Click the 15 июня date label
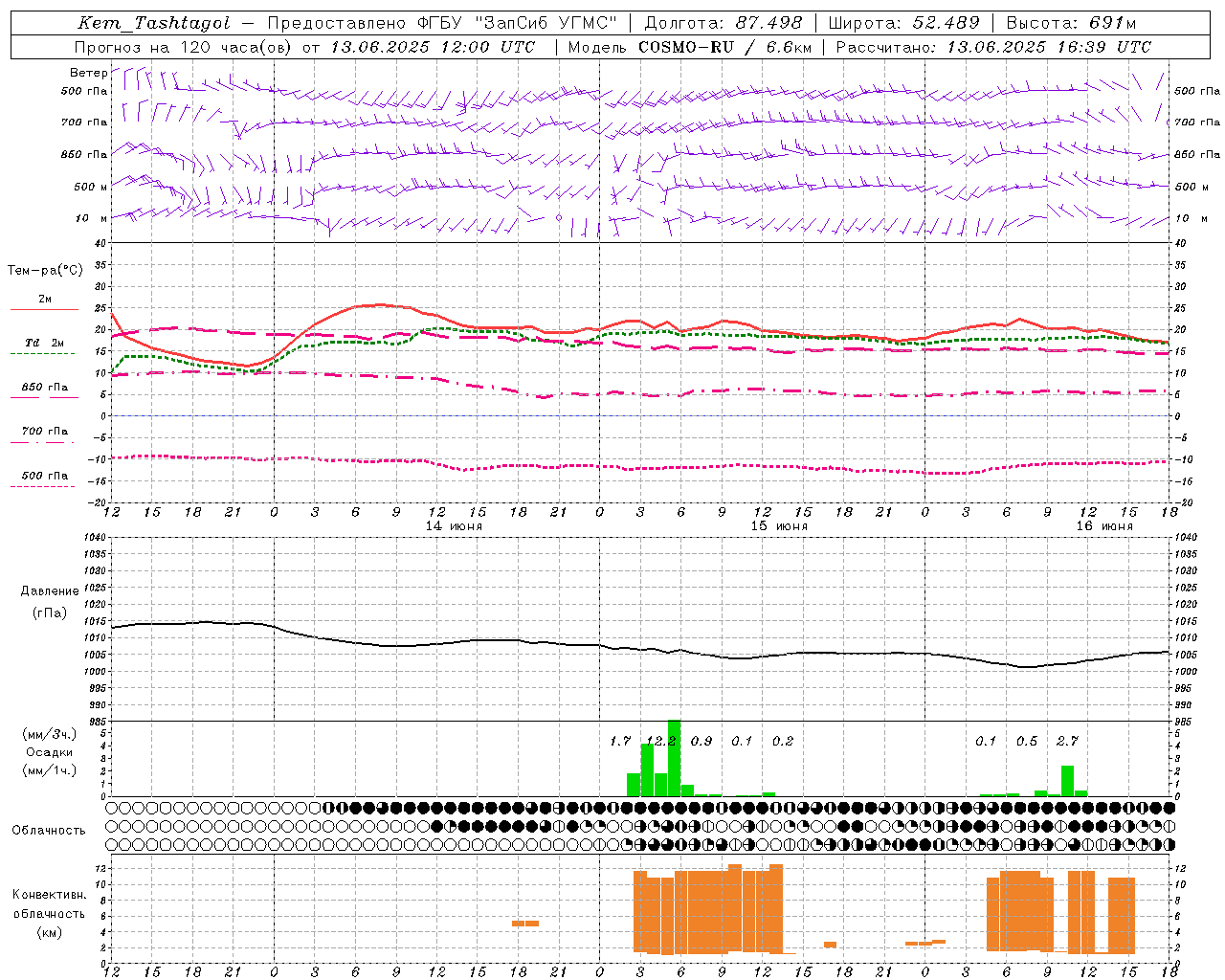The width and height of the screenshot is (1225, 980). click(x=779, y=526)
